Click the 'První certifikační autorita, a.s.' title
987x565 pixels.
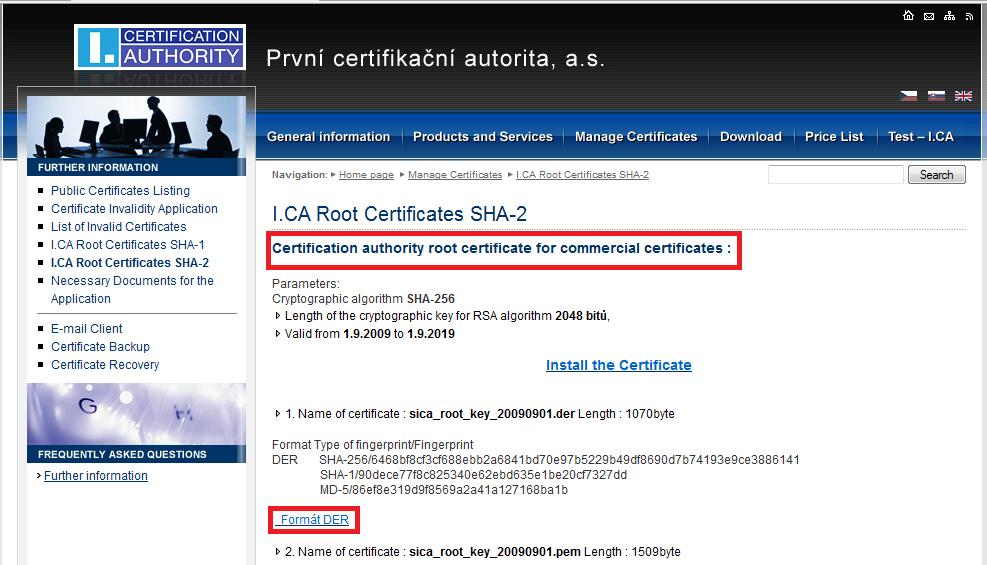coord(435,59)
